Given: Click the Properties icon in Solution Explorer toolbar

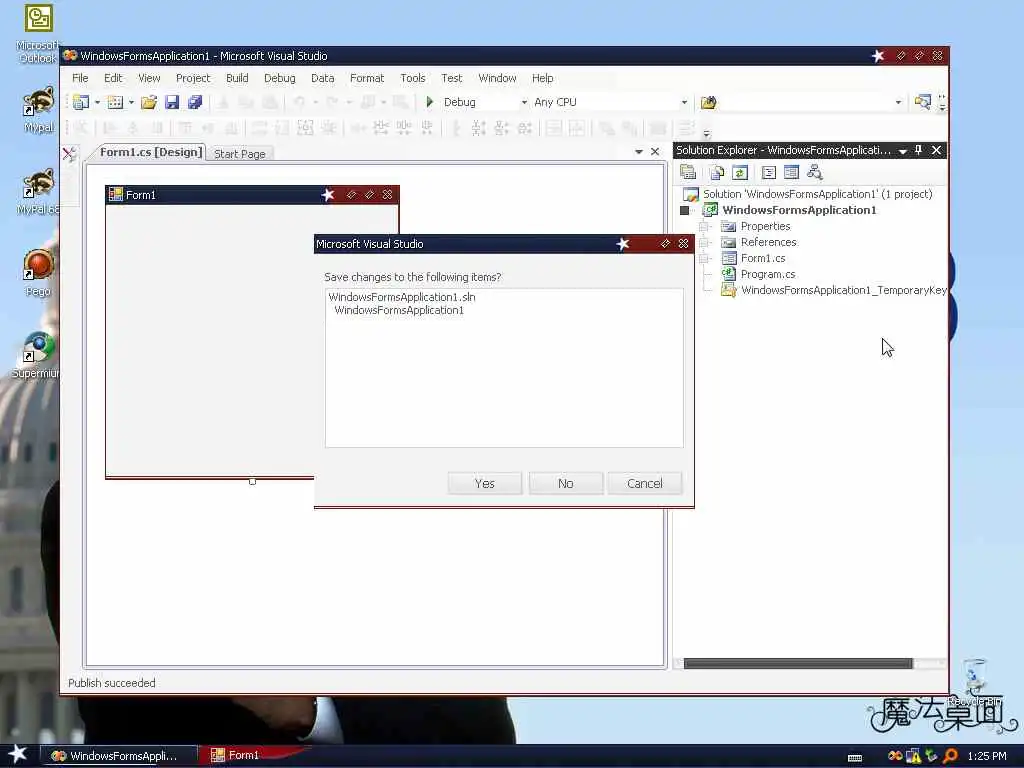Looking at the screenshot, I should (x=688, y=172).
